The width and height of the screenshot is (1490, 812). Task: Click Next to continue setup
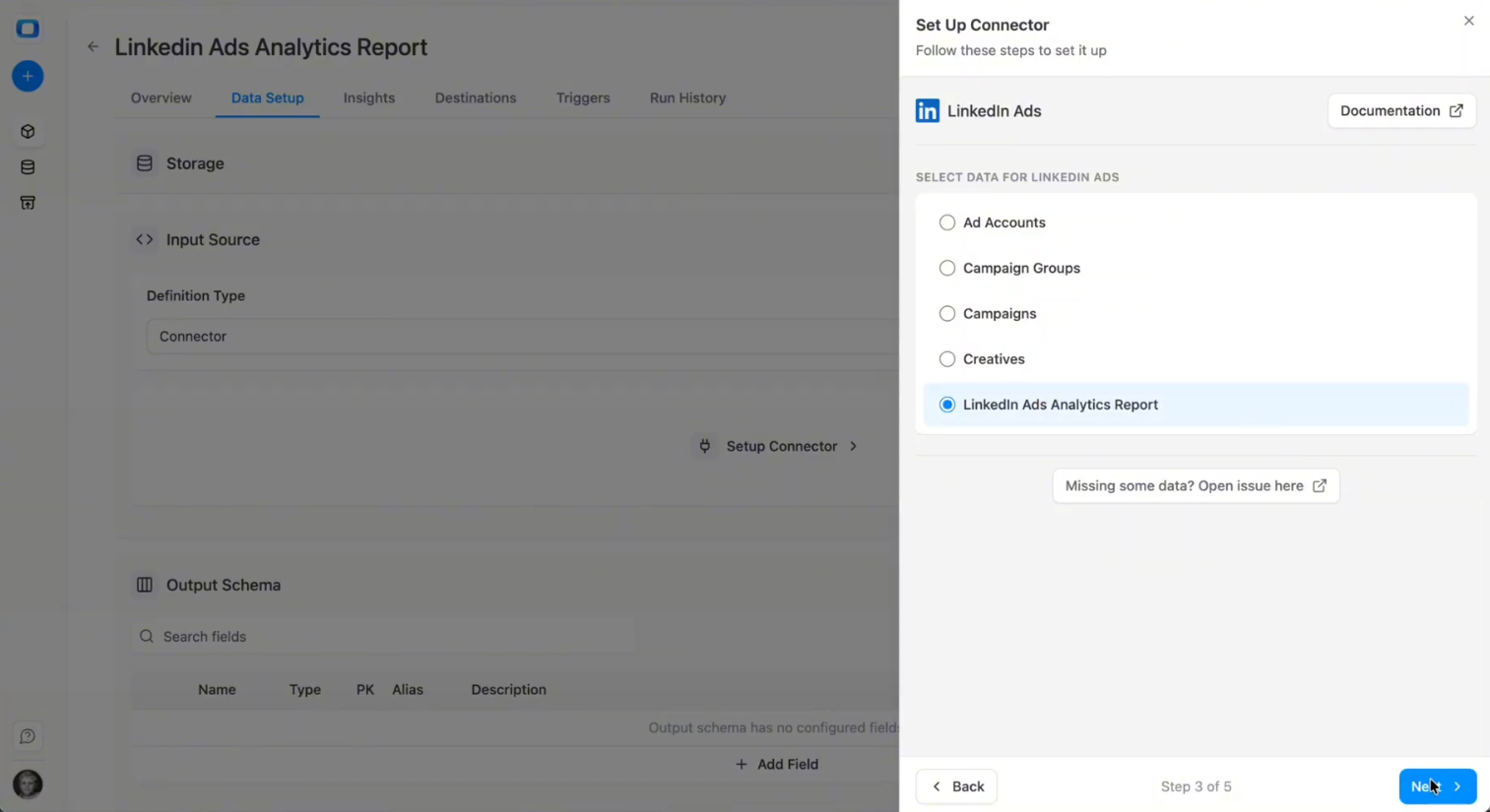pyautogui.click(x=1437, y=786)
